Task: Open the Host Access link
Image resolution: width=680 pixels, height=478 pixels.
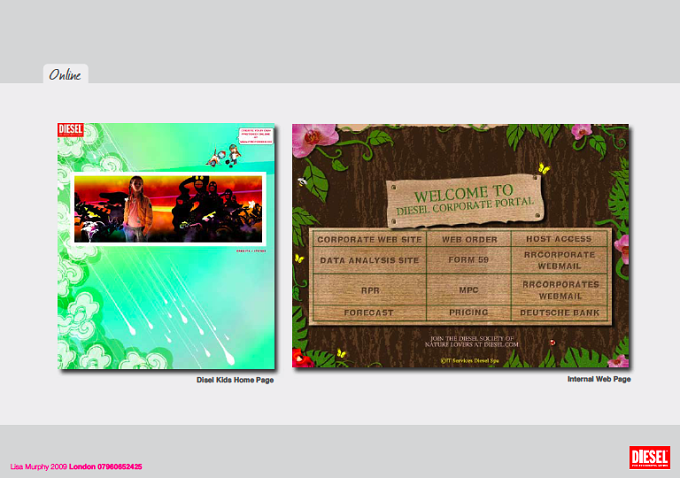Action: (x=559, y=239)
